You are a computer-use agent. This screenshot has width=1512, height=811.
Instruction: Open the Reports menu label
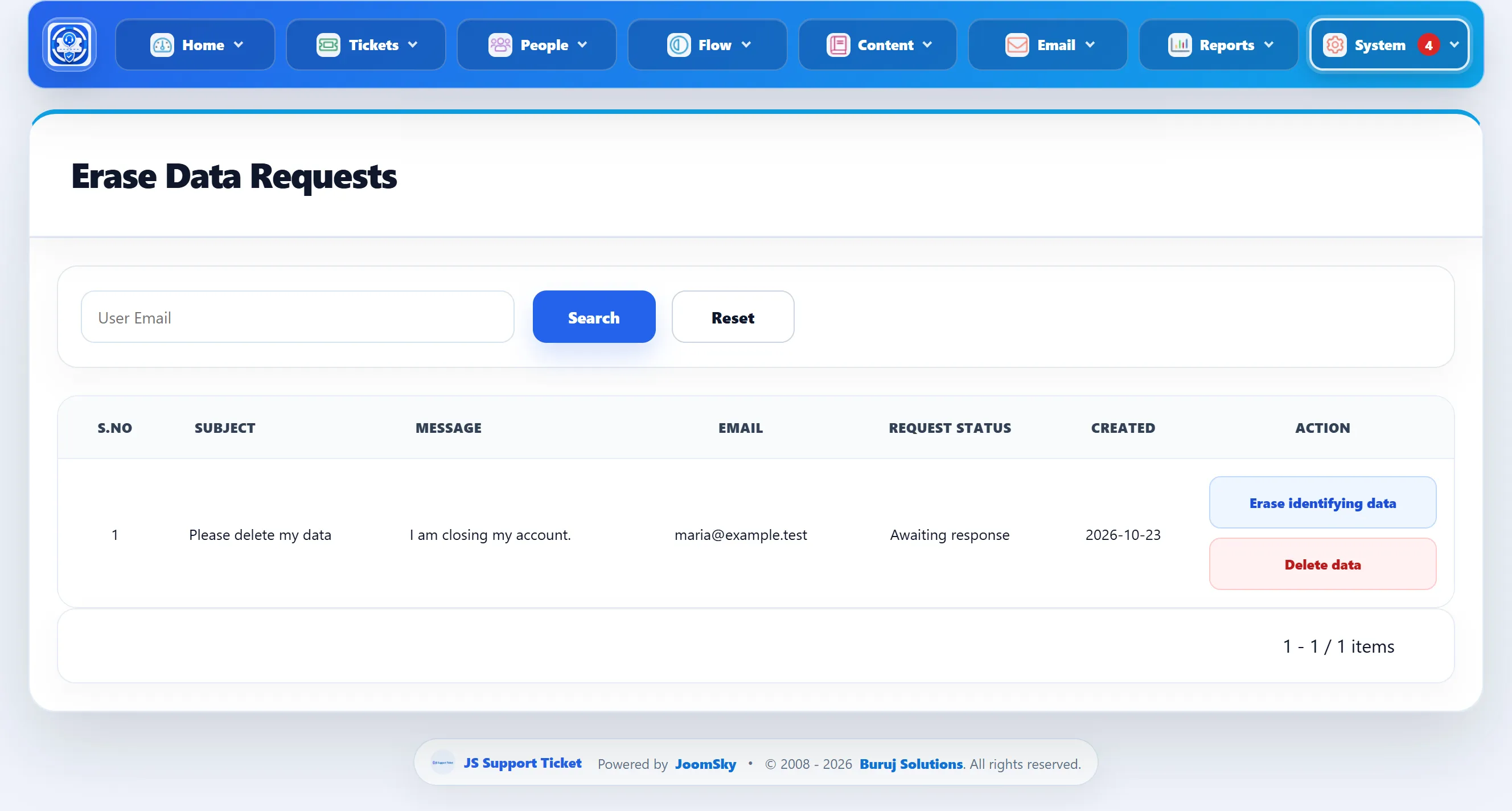coord(1227,45)
